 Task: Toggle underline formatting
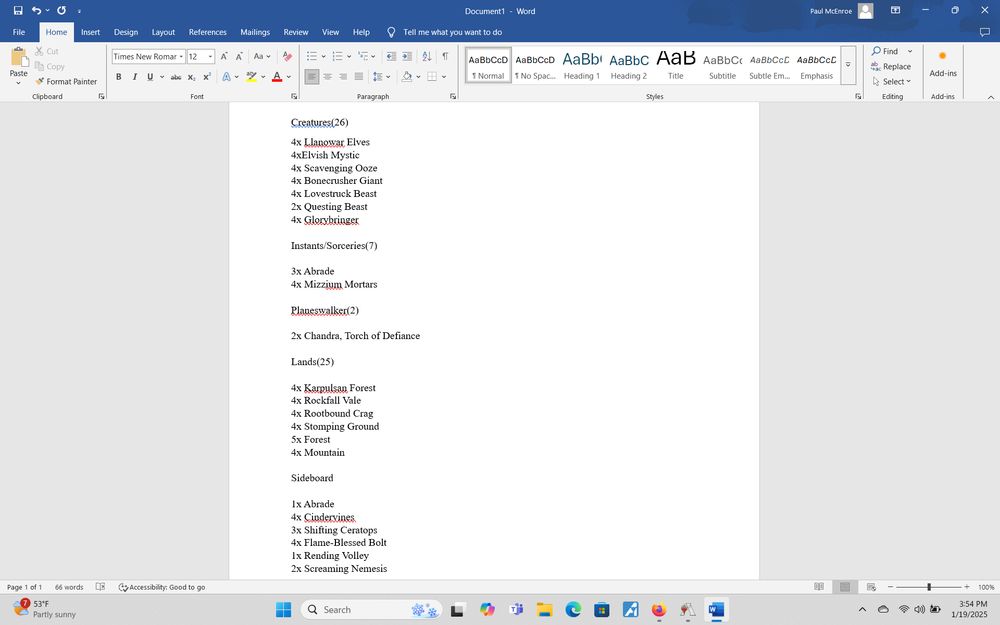click(x=150, y=77)
